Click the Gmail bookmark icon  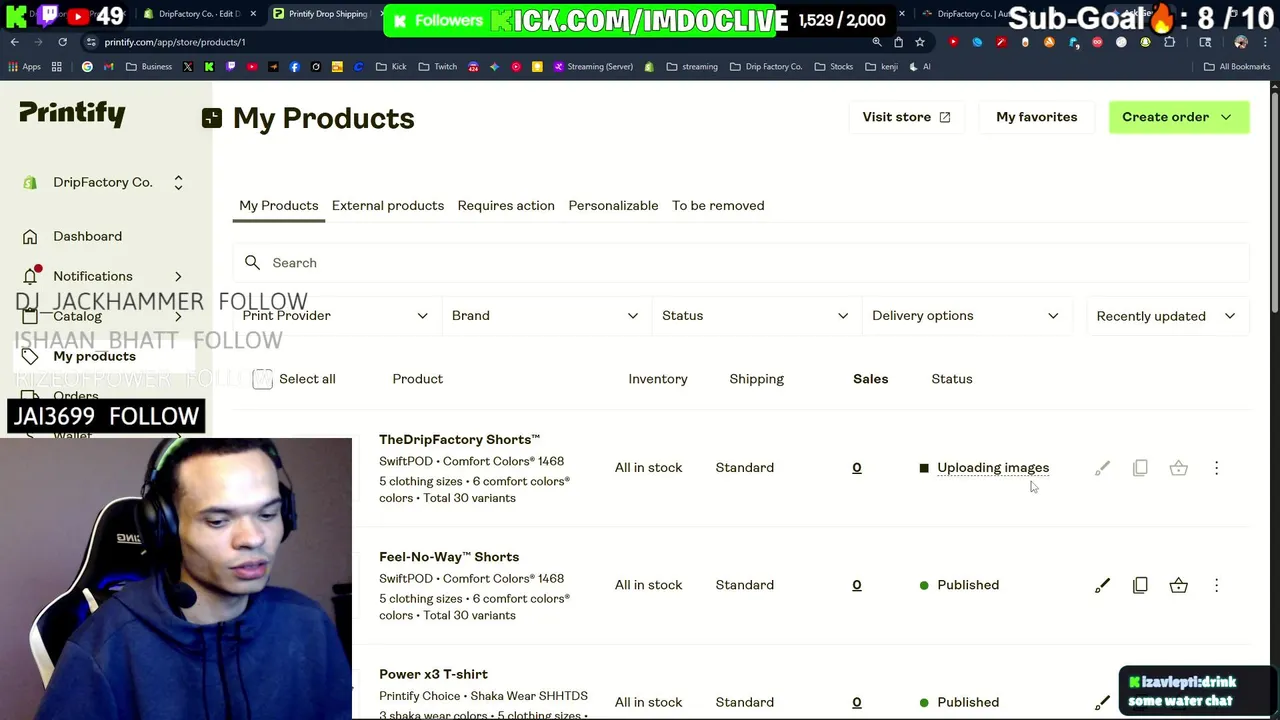108,67
